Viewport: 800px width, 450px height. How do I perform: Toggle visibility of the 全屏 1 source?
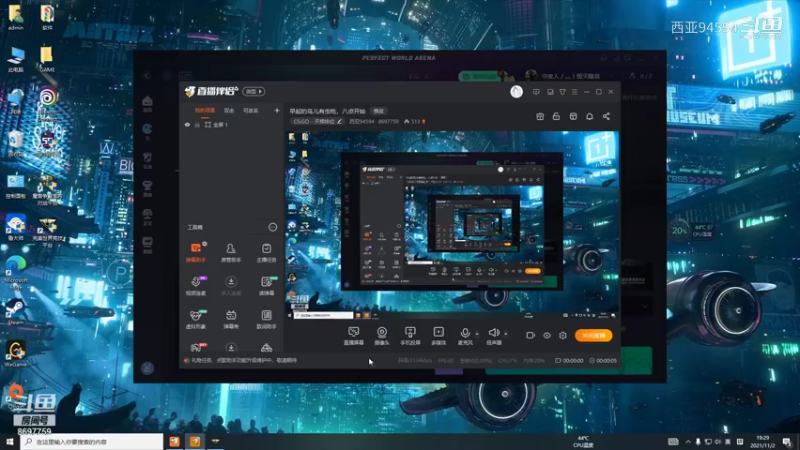click(x=187, y=124)
